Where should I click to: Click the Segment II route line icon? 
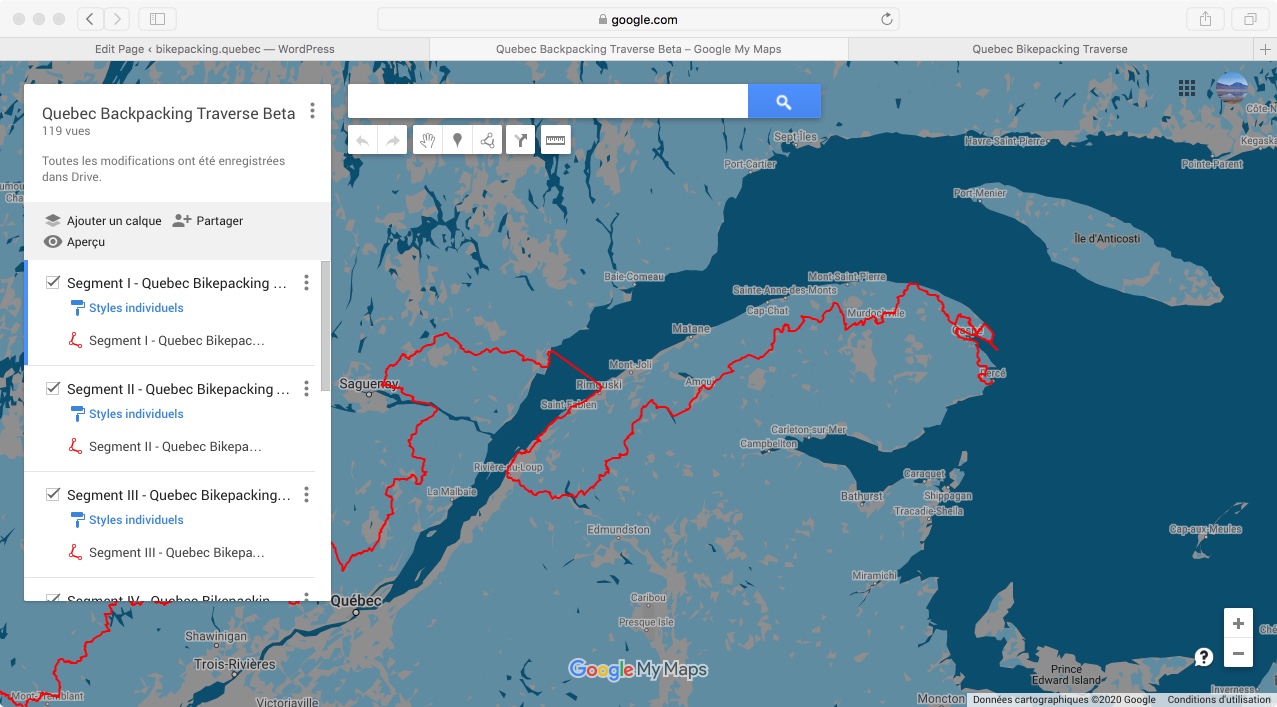click(x=75, y=446)
